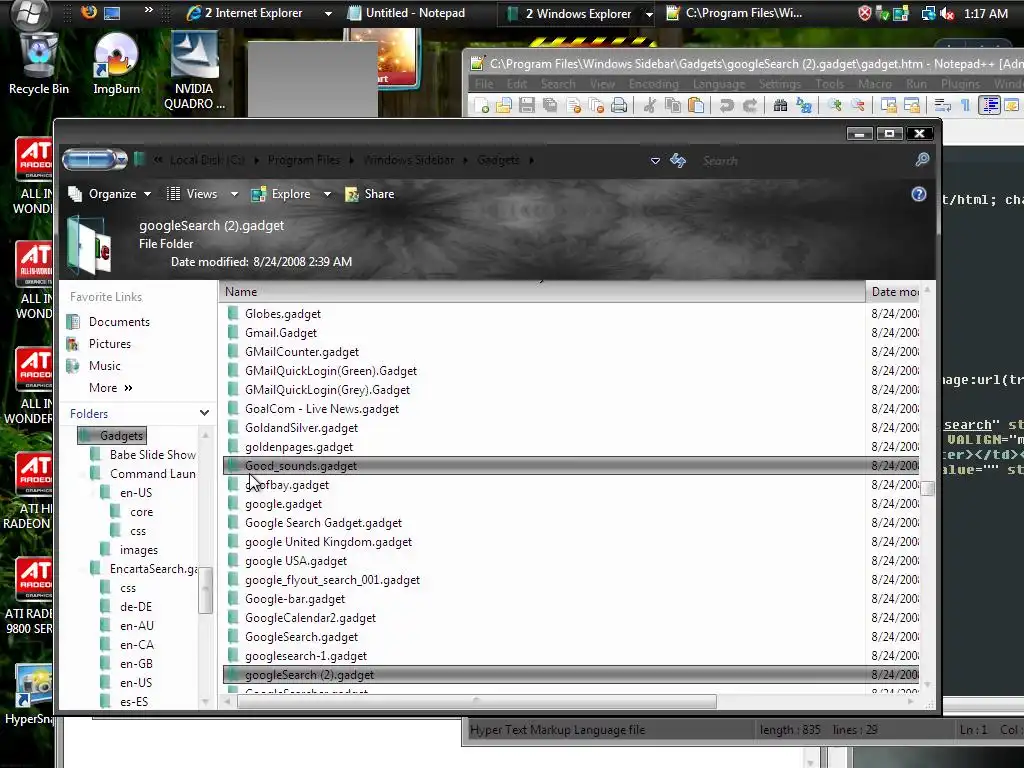Click Replace icon in Notepad++ toolbar
Image resolution: width=1024 pixels, height=768 pixels.
pyautogui.click(x=804, y=105)
